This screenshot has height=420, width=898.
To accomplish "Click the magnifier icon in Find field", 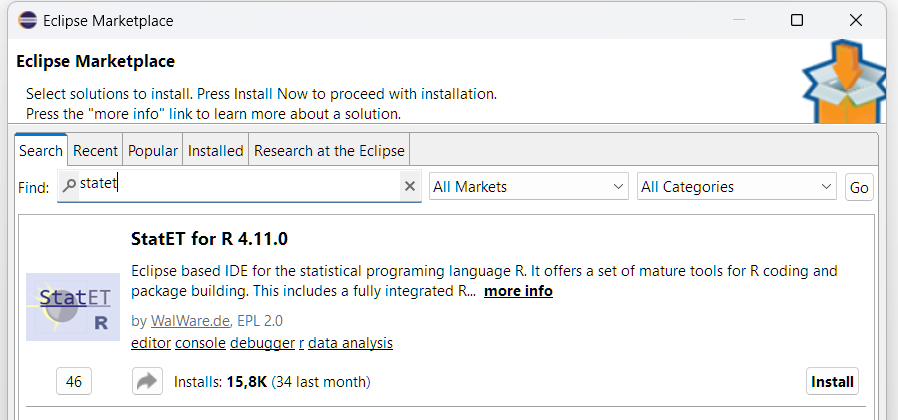I will point(69,186).
